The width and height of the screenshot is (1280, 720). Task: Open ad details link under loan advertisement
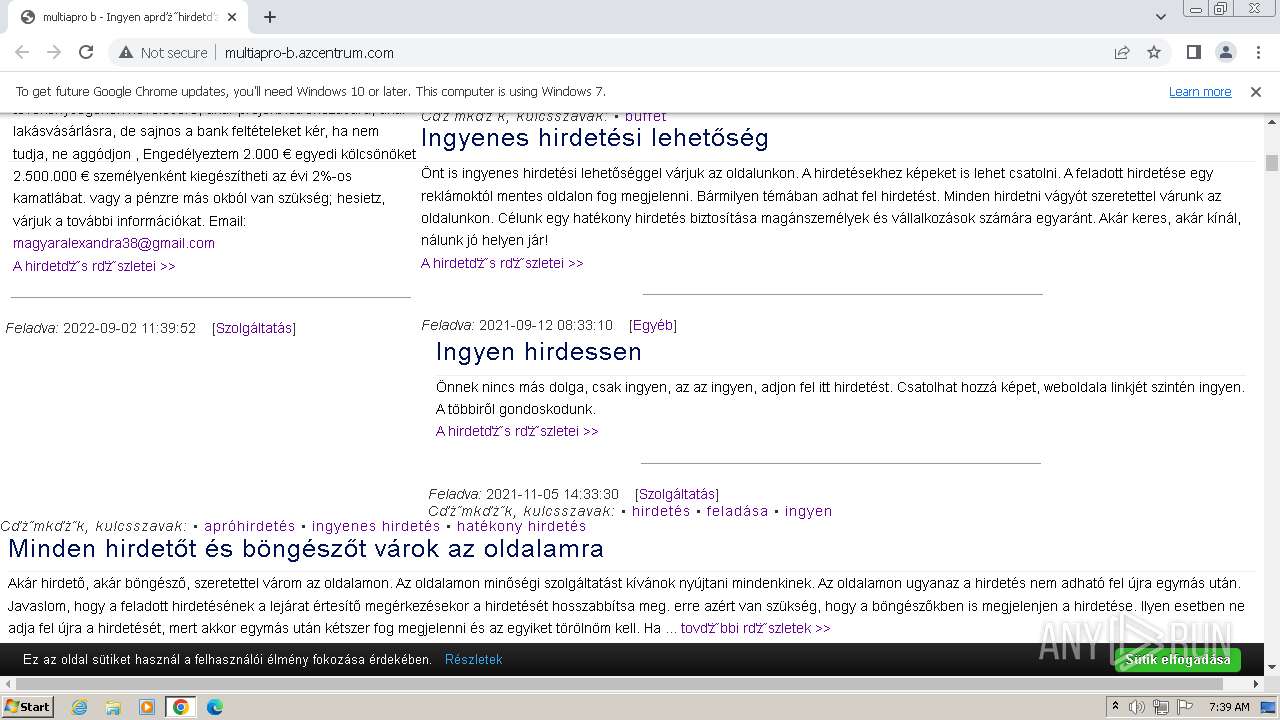point(94,266)
